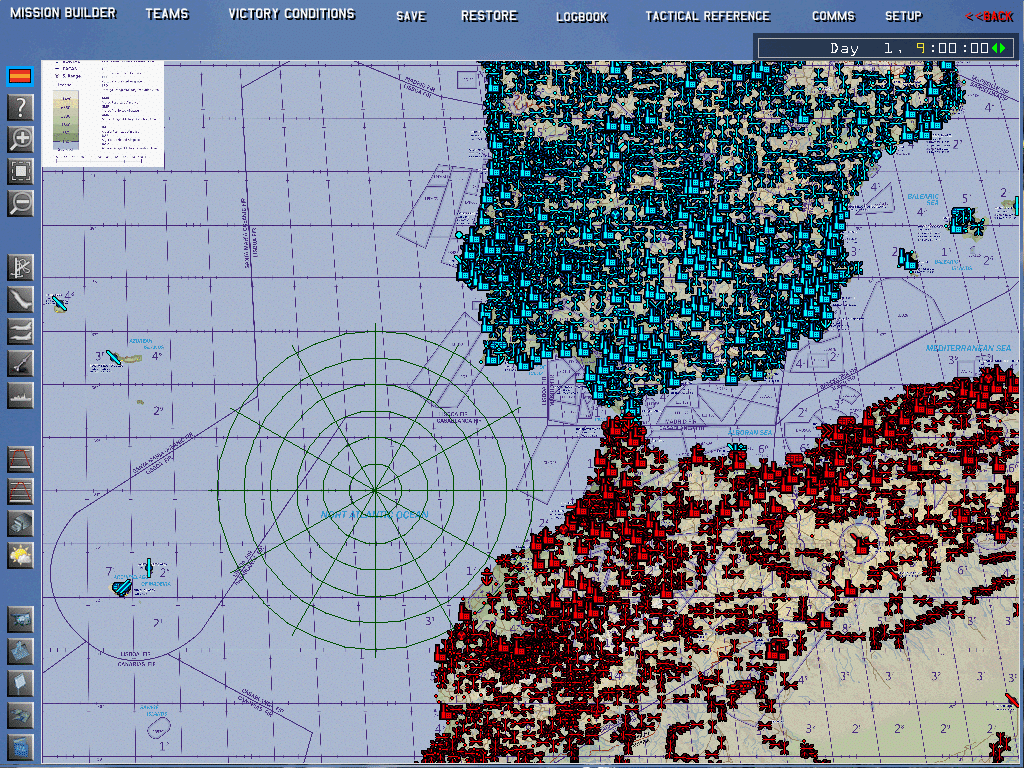
Task: Select the single aircraft flight tool
Action: pos(20,299)
